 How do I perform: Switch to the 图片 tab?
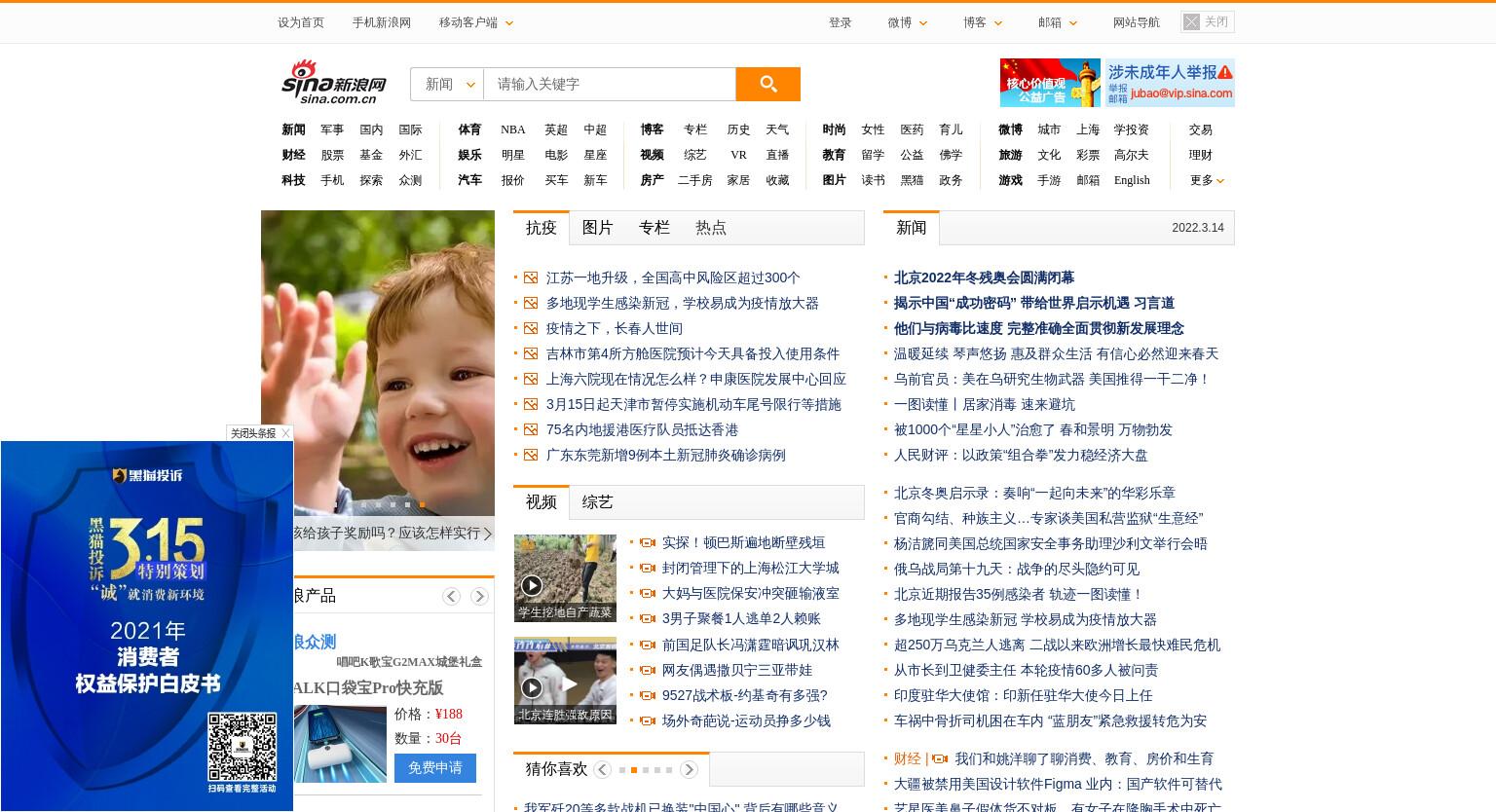(598, 228)
